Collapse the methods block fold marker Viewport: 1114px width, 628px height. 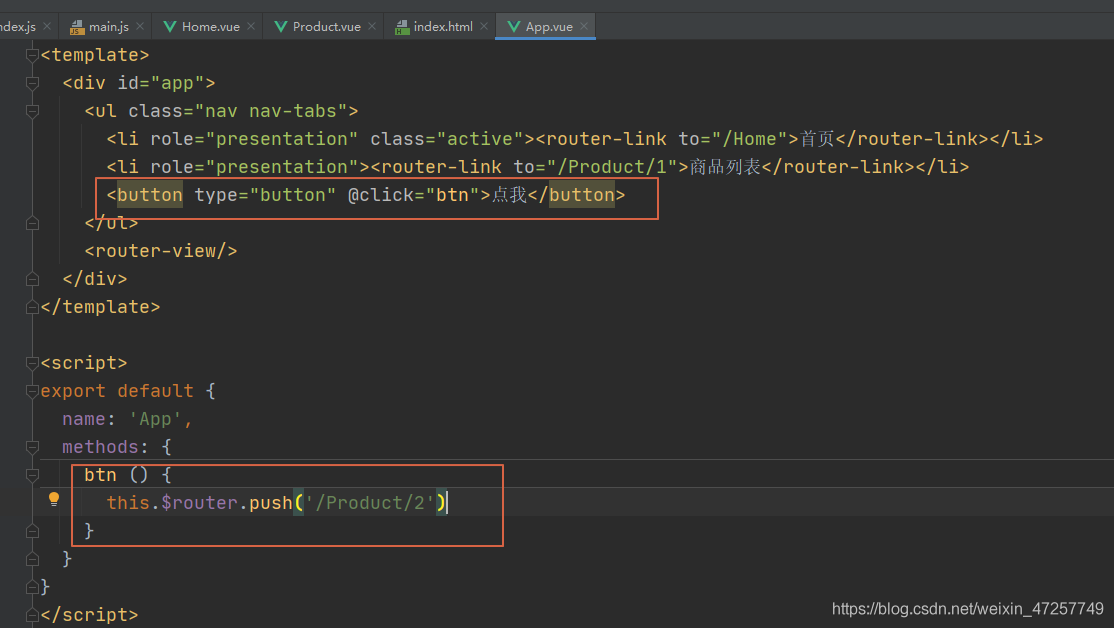[32, 447]
